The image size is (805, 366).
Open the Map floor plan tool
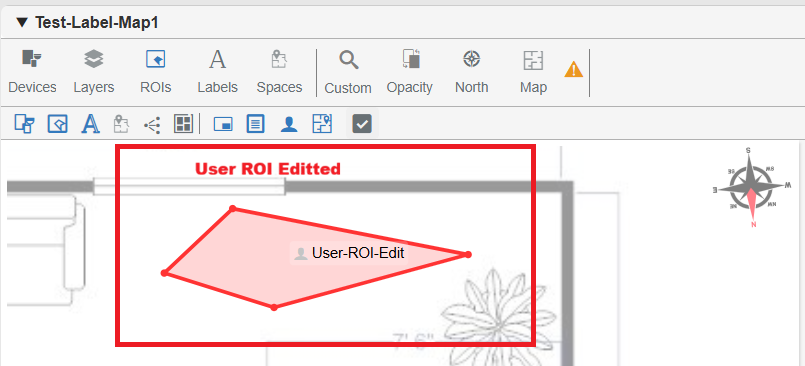pyautogui.click(x=533, y=72)
